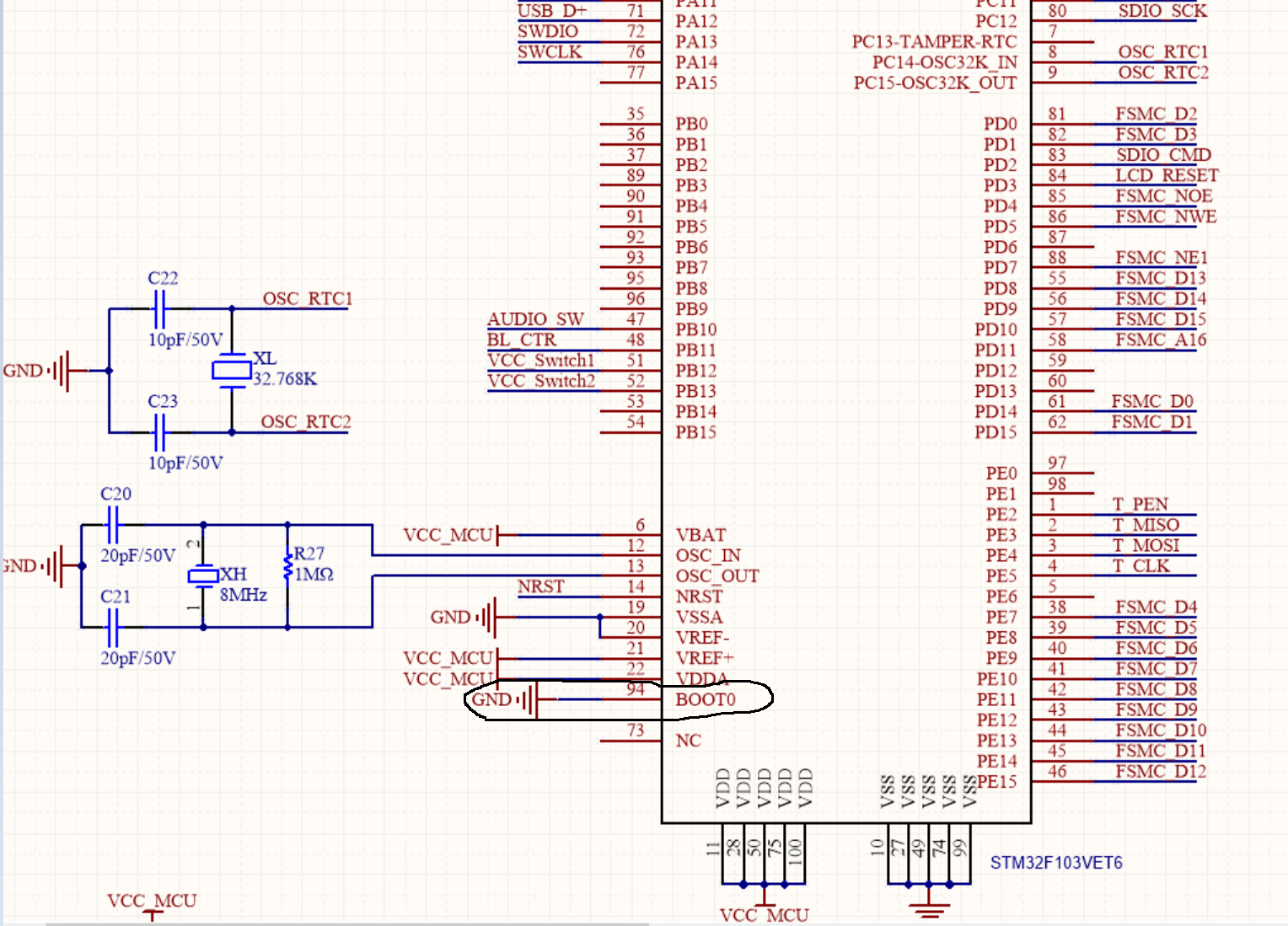The height and width of the screenshot is (926, 1288).
Task: Click the USB_D+ net label
Action: tap(552, 11)
